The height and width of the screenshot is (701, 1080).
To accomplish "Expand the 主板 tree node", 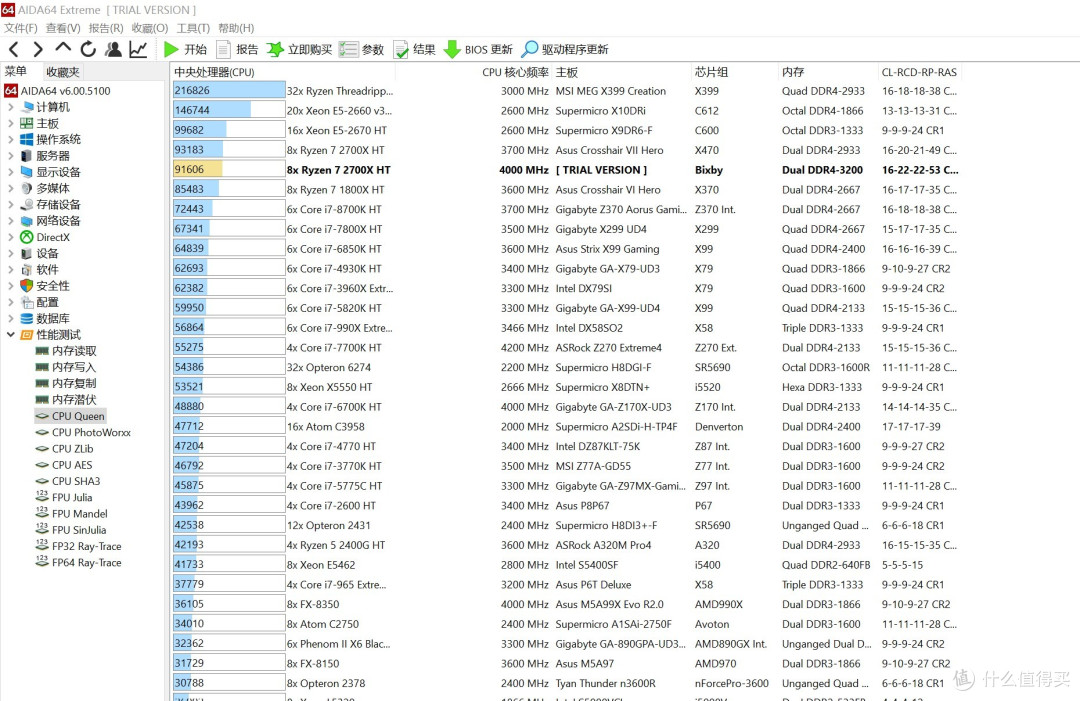I will [x=10, y=123].
